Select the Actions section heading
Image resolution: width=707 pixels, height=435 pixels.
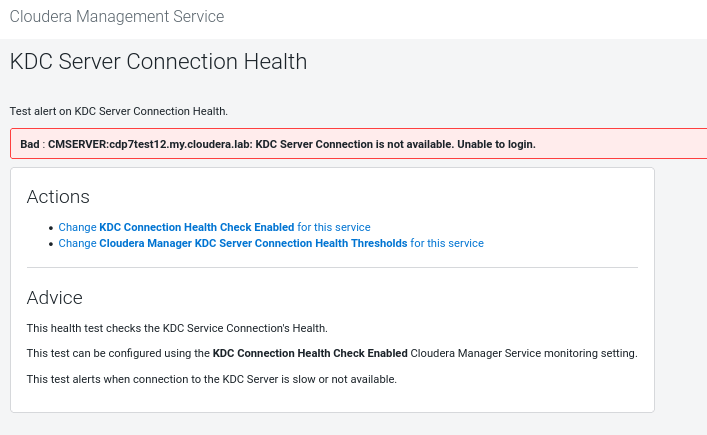pos(58,197)
